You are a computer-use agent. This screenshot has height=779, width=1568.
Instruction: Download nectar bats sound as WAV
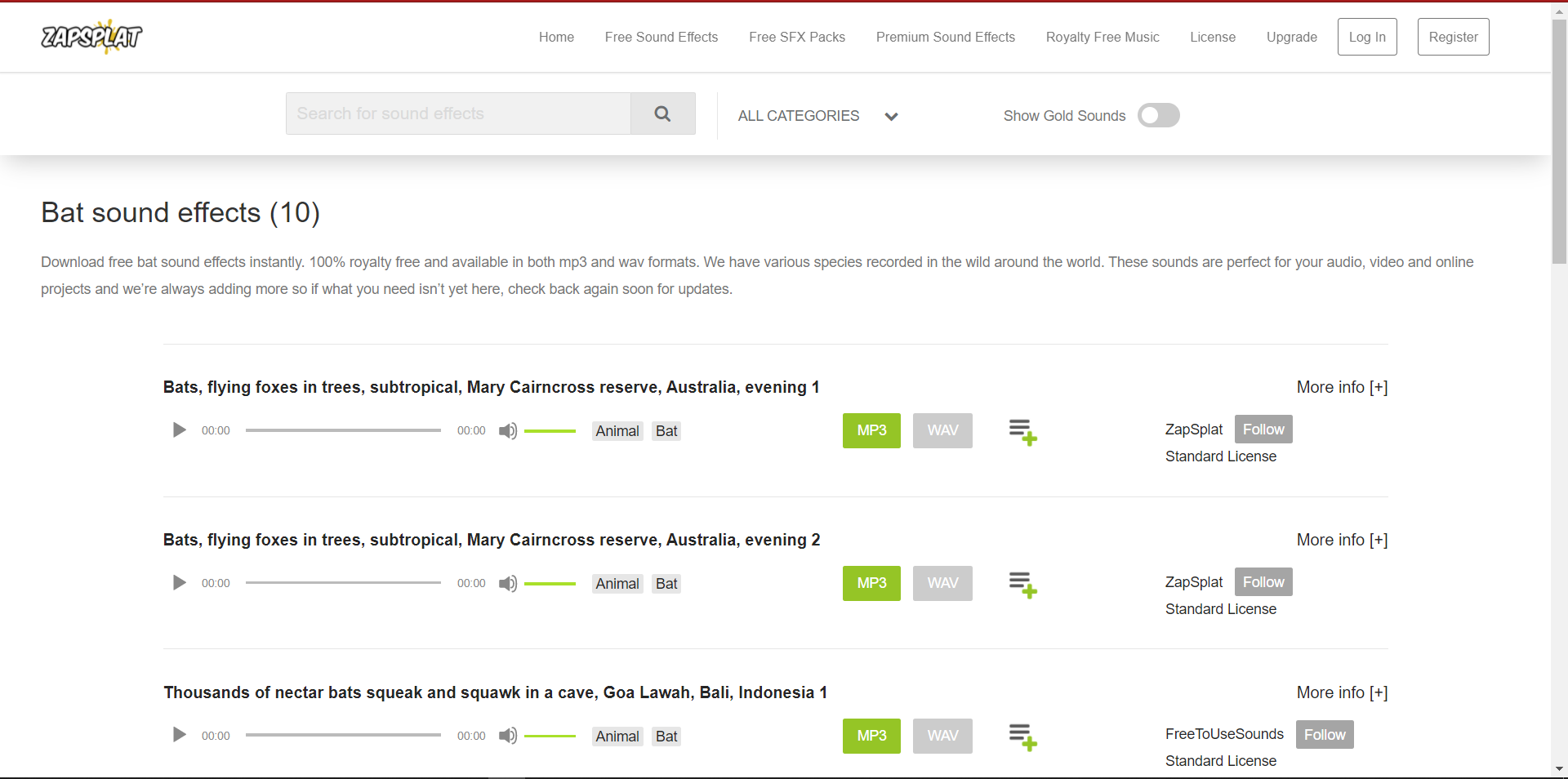tap(942, 736)
